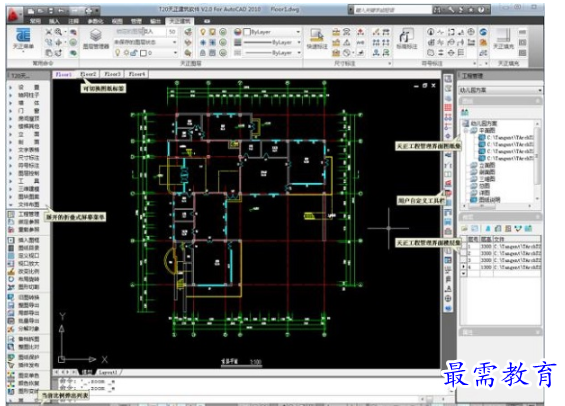Click the zoom magnifier icon in ribbon
This screenshot has height=406, width=565.
(x=58, y=32)
